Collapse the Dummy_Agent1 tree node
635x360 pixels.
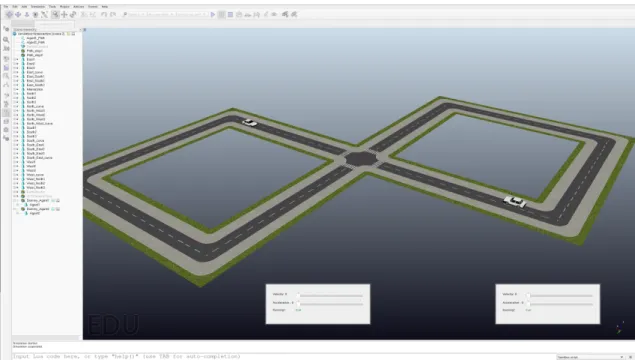coord(16,200)
